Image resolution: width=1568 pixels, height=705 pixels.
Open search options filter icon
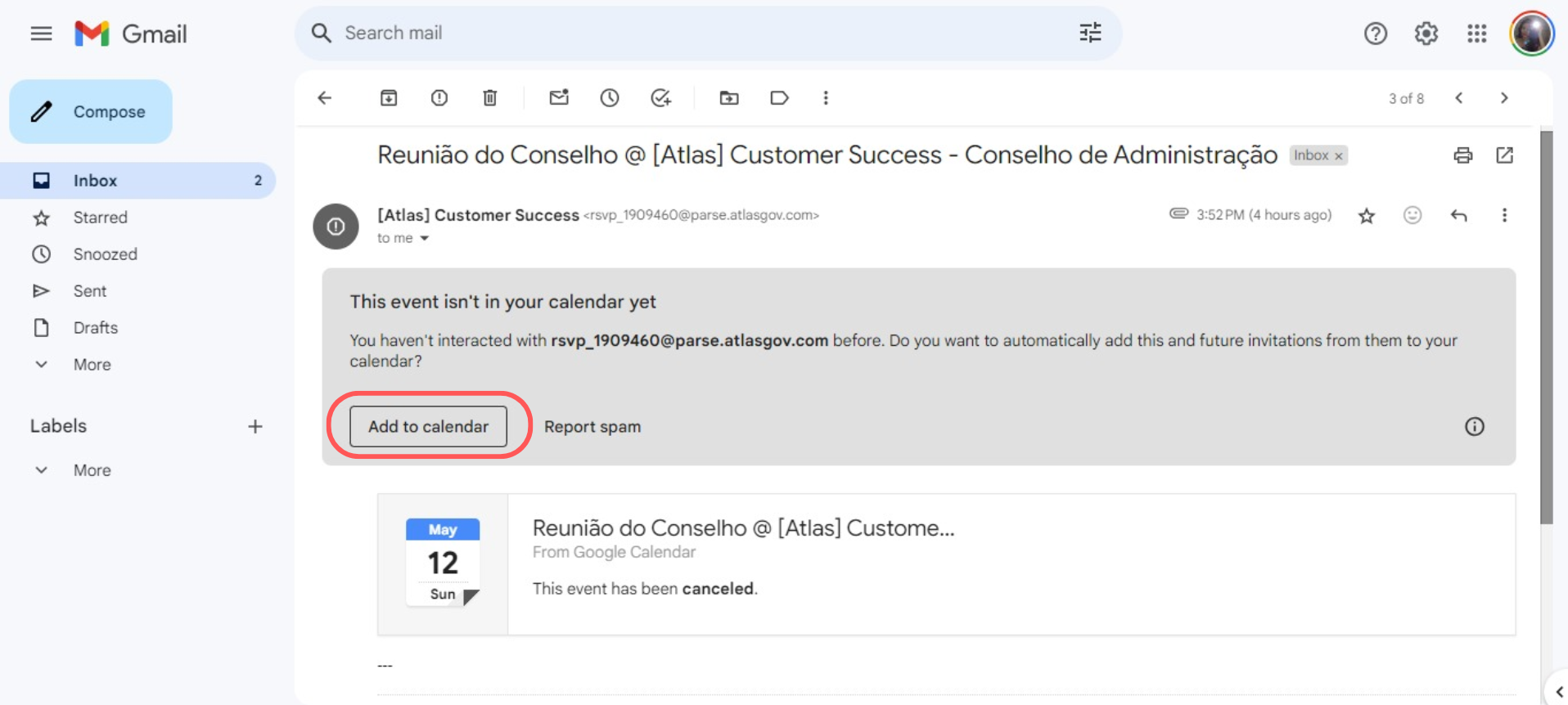tap(1090, 33)
